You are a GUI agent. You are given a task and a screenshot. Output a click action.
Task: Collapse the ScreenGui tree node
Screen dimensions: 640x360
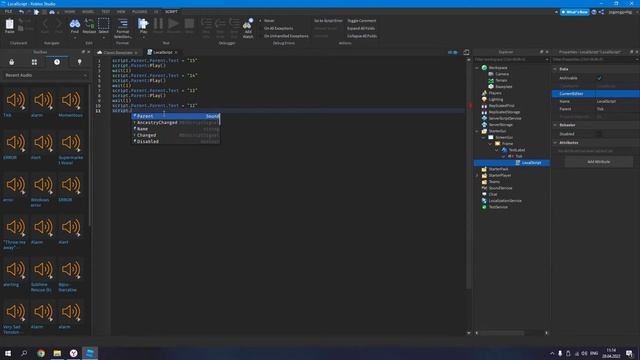(483, 138)
